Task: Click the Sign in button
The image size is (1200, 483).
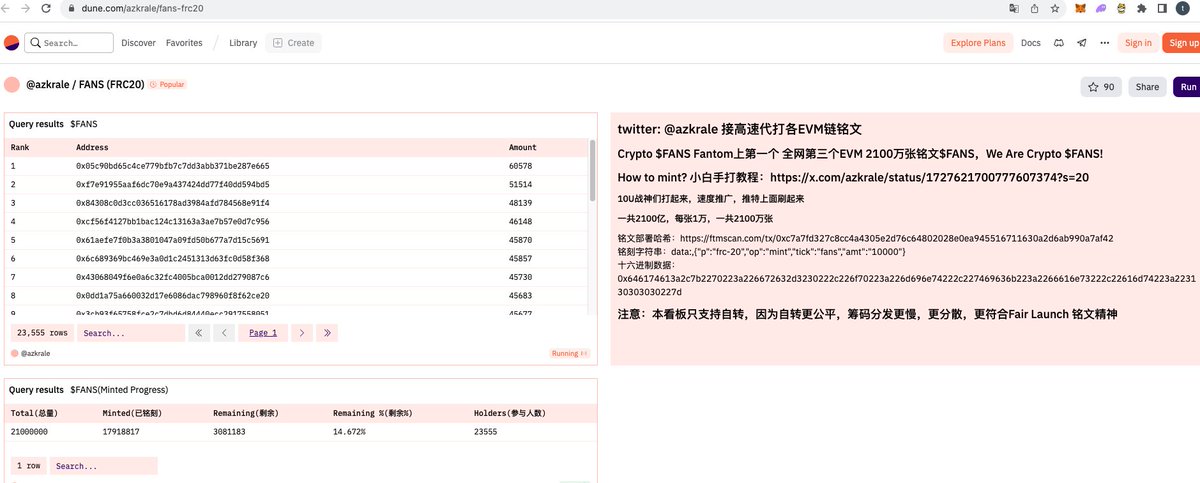Action: (1138, 43)
